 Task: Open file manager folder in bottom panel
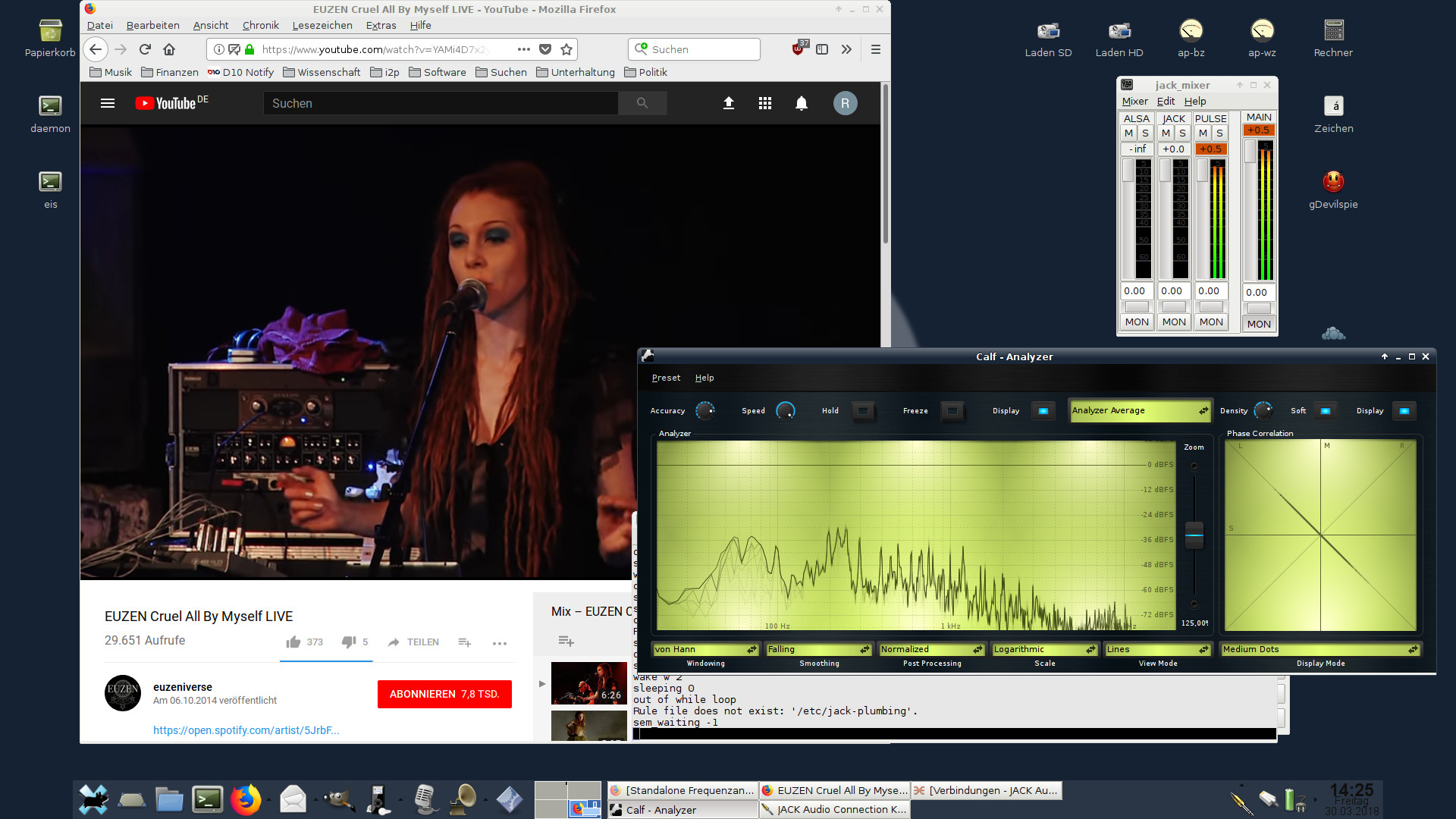tap(169, 799)
